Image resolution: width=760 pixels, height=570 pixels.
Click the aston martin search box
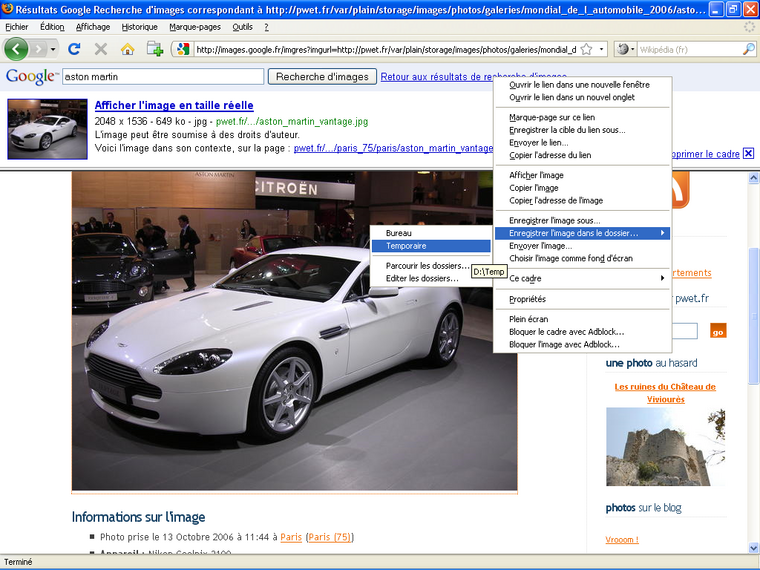click(163, 77)
